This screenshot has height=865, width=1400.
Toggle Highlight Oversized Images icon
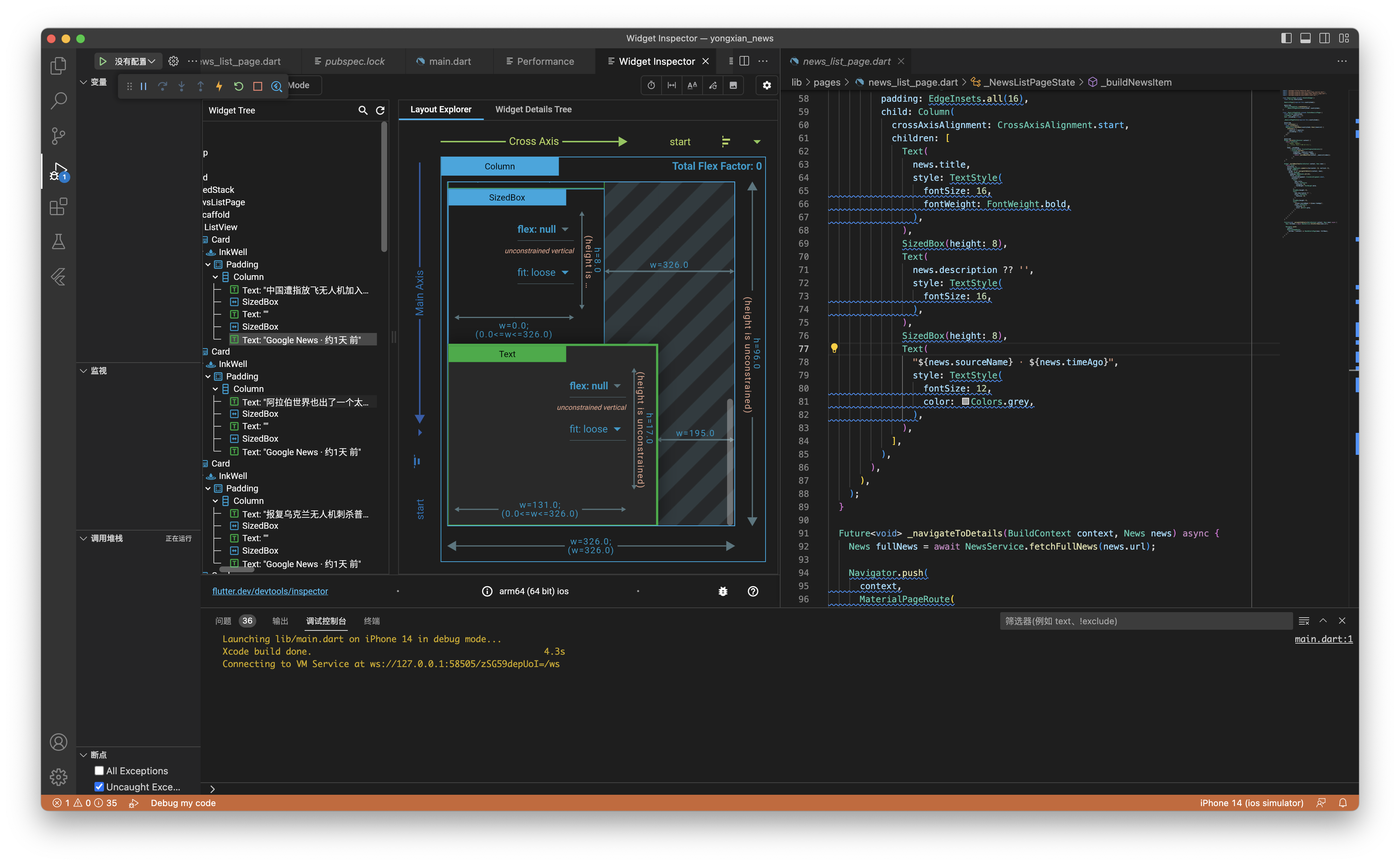733,85
